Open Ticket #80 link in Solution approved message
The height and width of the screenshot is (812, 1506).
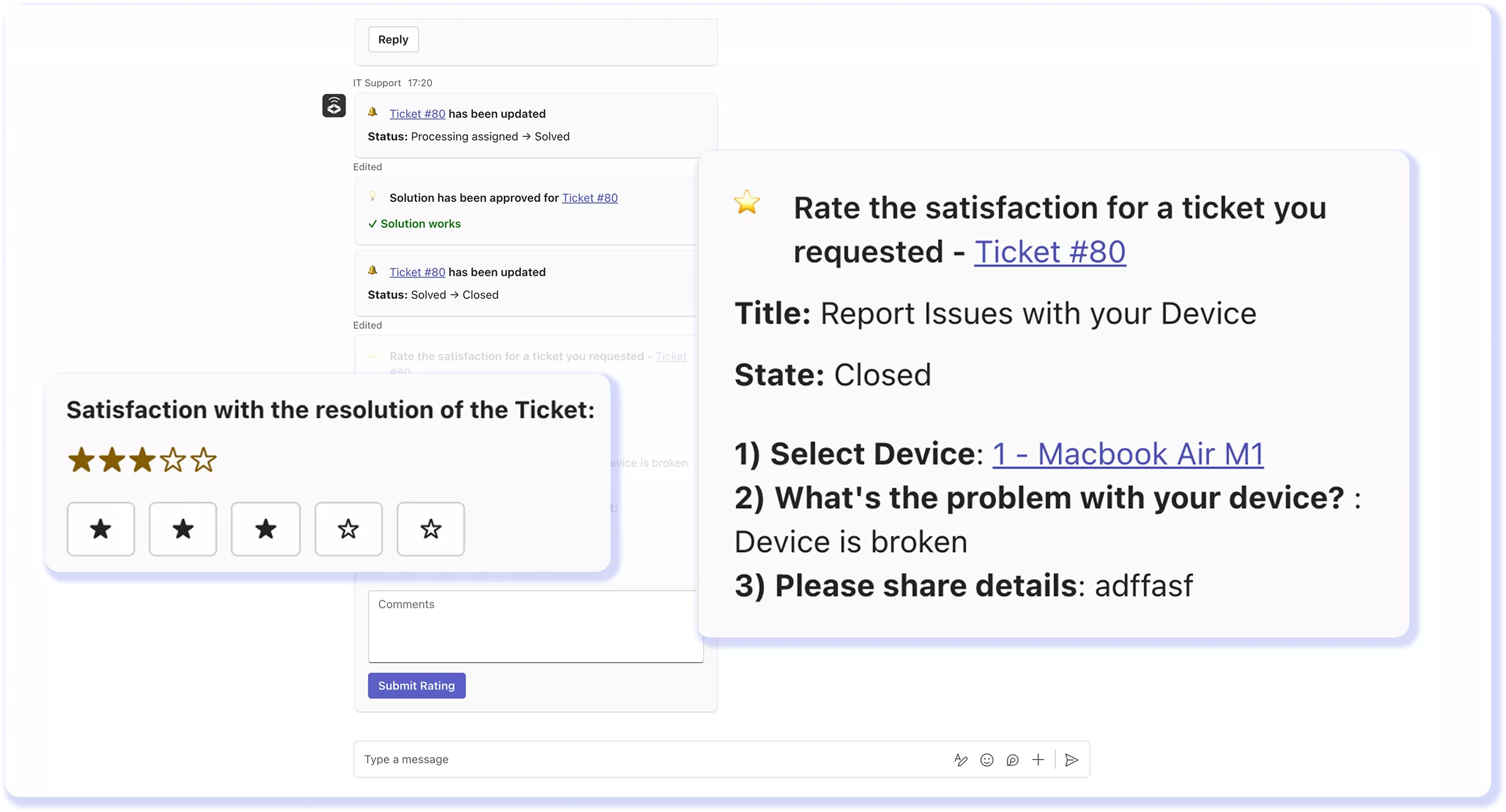tap(590, 198)
